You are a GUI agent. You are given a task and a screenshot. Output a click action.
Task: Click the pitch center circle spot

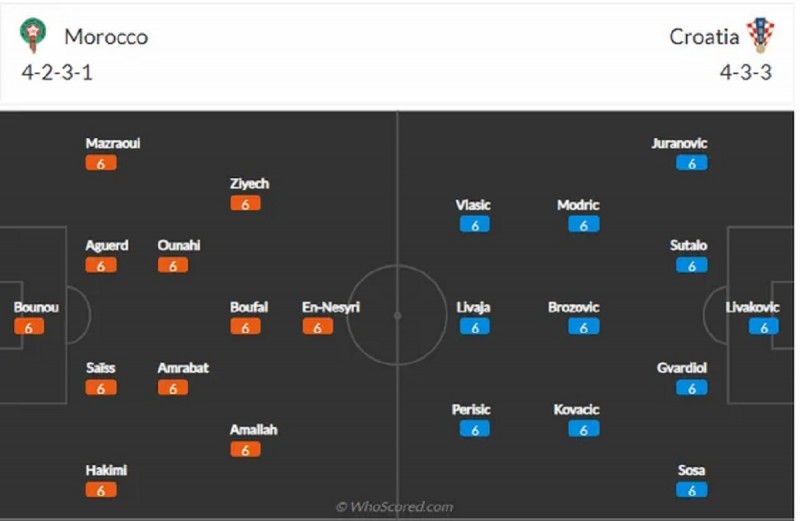tap(397, 315)
